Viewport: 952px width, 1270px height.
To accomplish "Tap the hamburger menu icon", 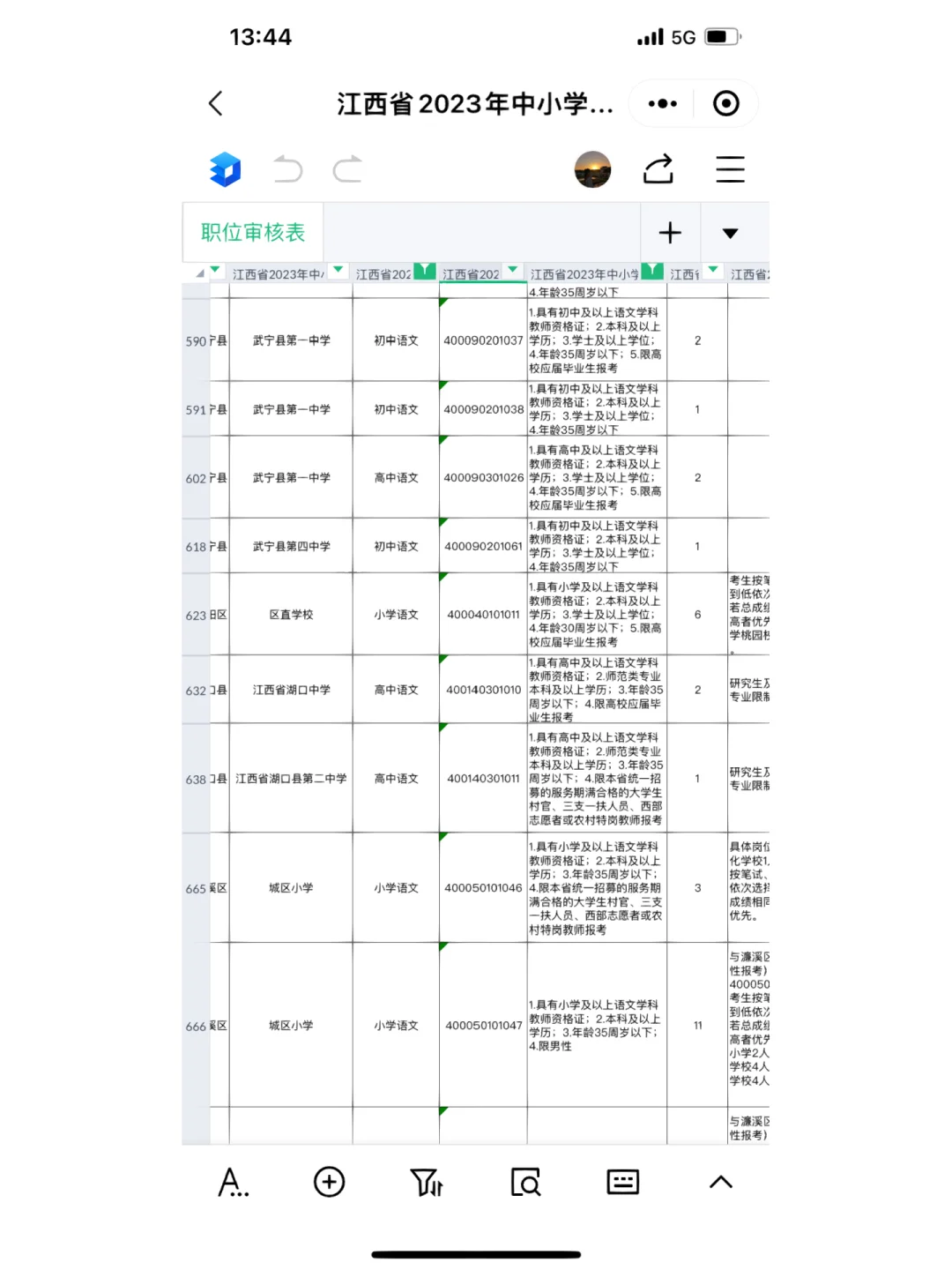I will pyautogui.click(x=730, y=169).
